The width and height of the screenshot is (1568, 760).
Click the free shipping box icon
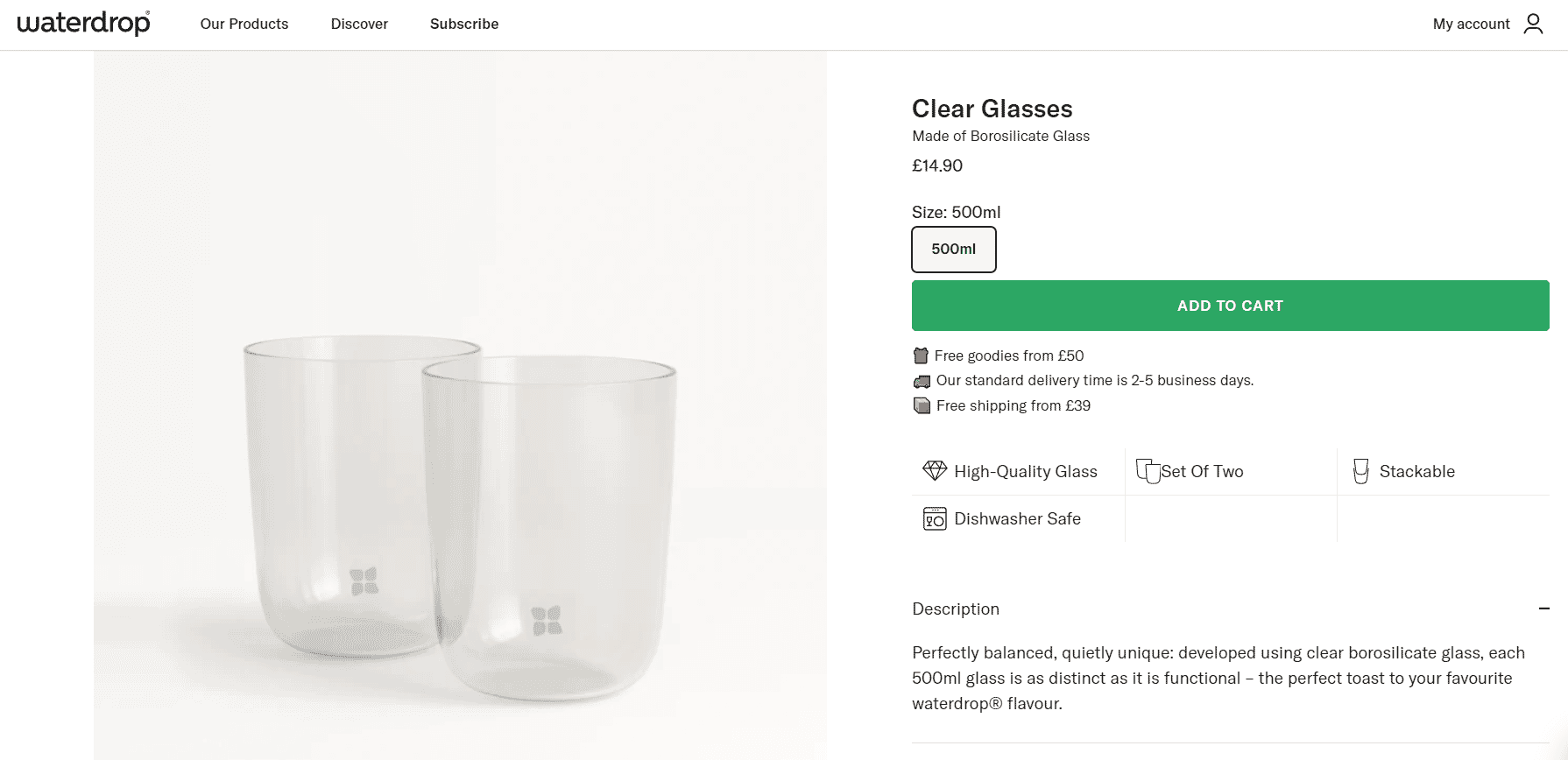point(922,405)
